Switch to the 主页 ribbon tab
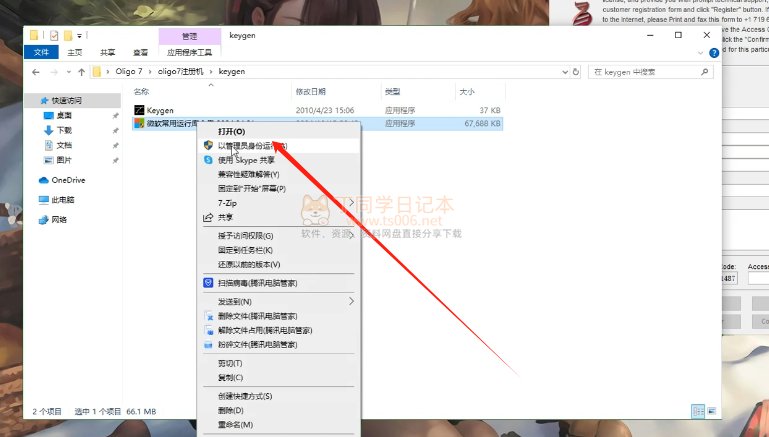769x437 pixels. (x=75, y=52)
